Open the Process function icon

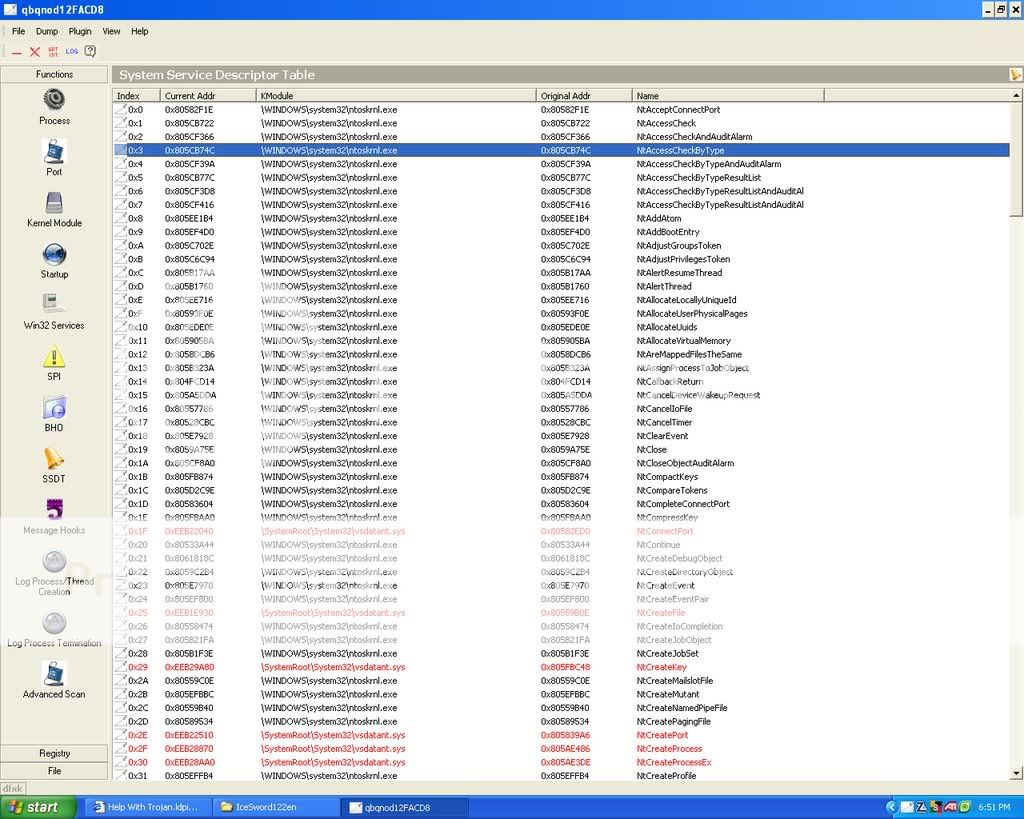click(54, 100)
